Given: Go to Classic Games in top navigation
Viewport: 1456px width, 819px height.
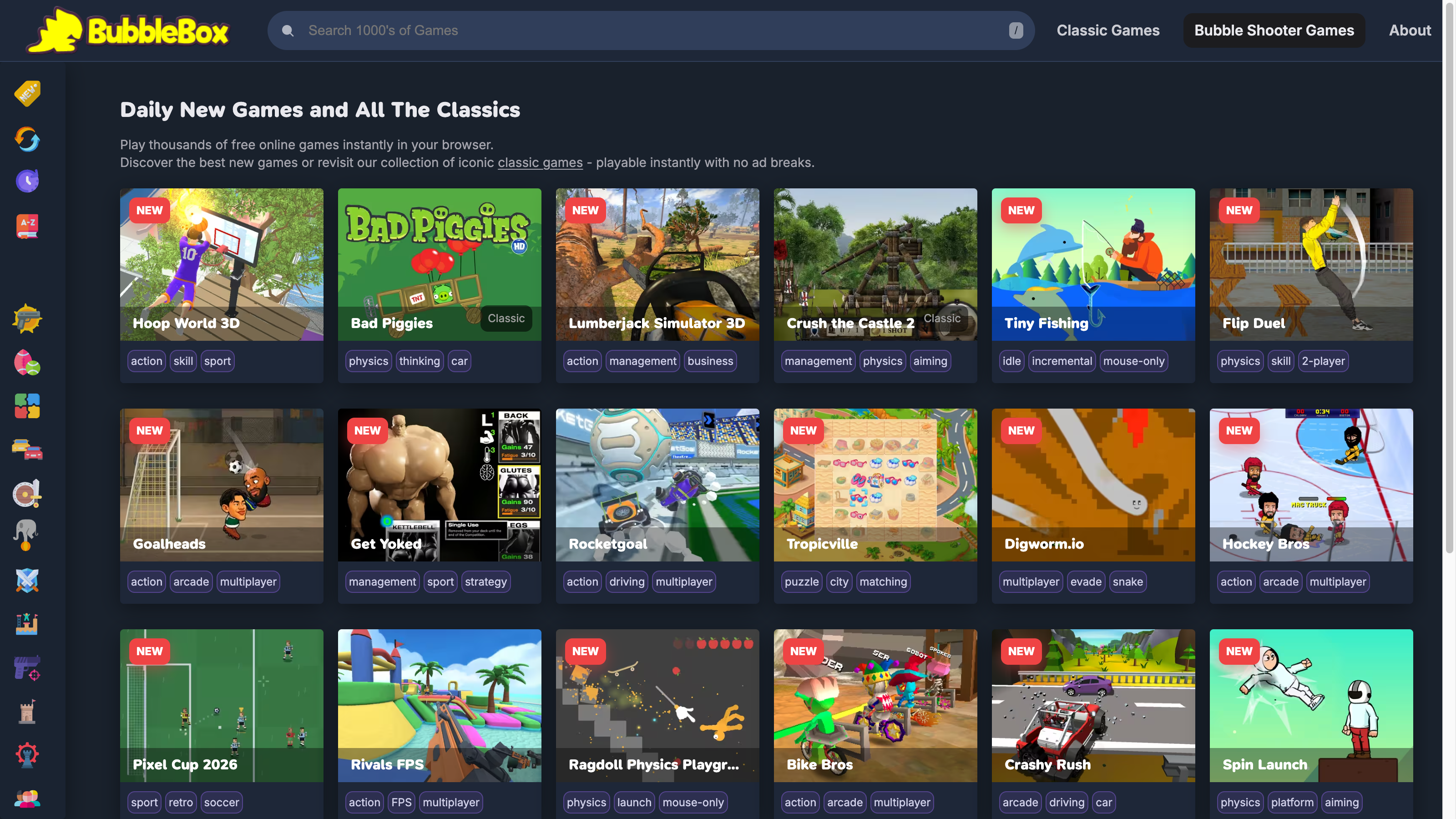Looking at the screenshot, I should (x=1108, y=30).
